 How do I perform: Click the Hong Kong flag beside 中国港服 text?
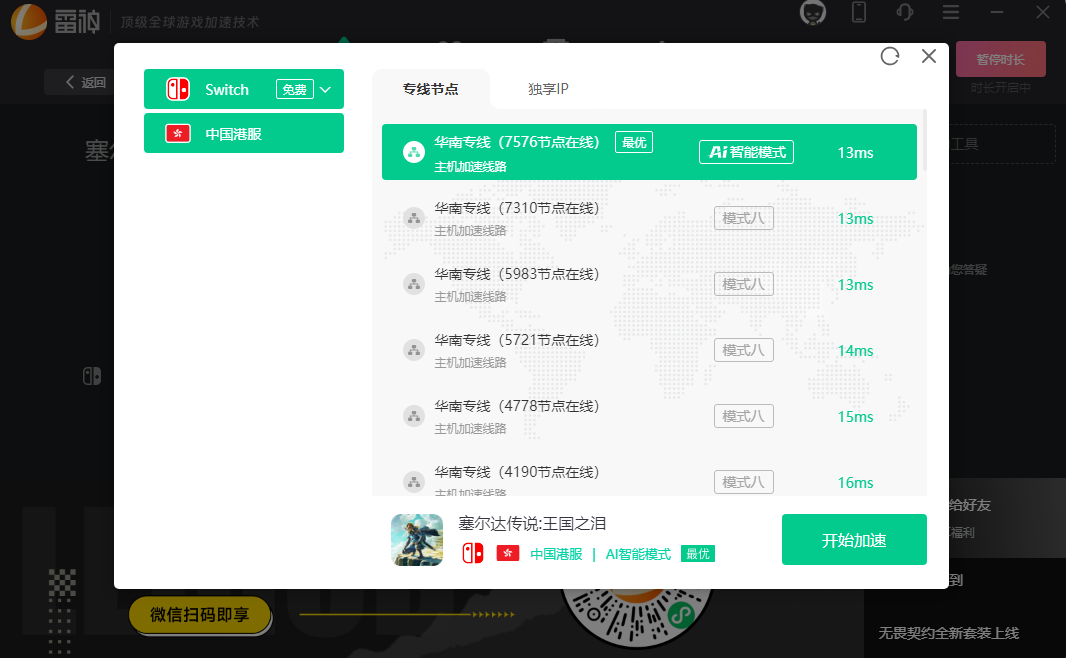[508, 553]
